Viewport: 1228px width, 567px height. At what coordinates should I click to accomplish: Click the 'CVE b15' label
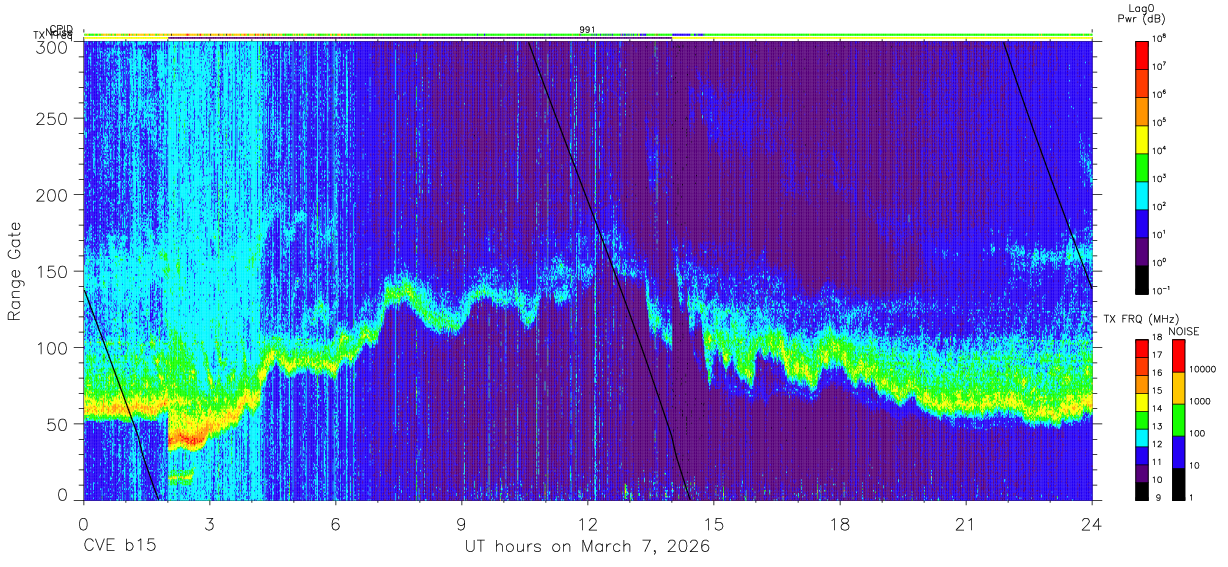tap(119, 547)
